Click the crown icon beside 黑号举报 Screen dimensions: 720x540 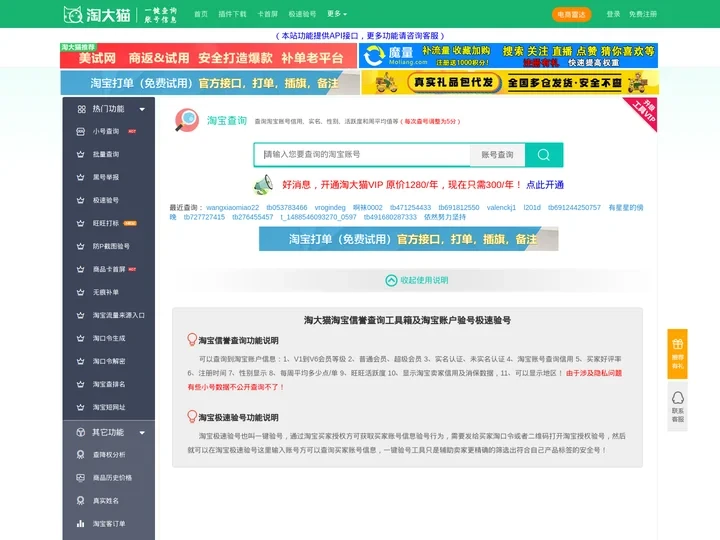80,177
